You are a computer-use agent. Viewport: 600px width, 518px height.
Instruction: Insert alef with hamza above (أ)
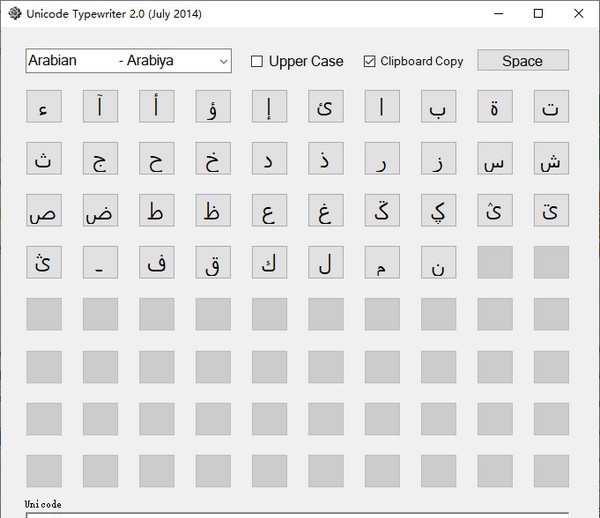(157, 106)
